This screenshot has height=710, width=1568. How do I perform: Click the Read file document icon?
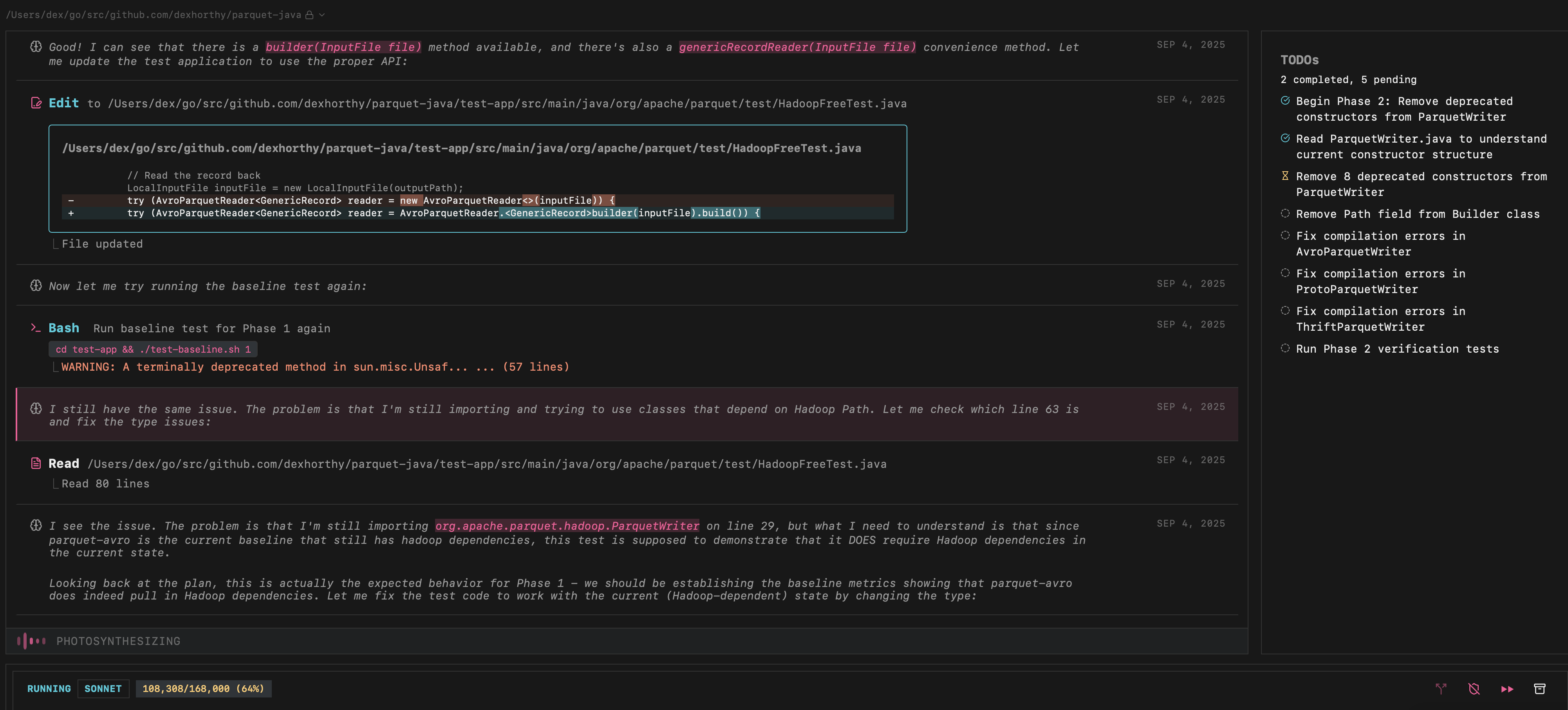click(x=36, y=464)
